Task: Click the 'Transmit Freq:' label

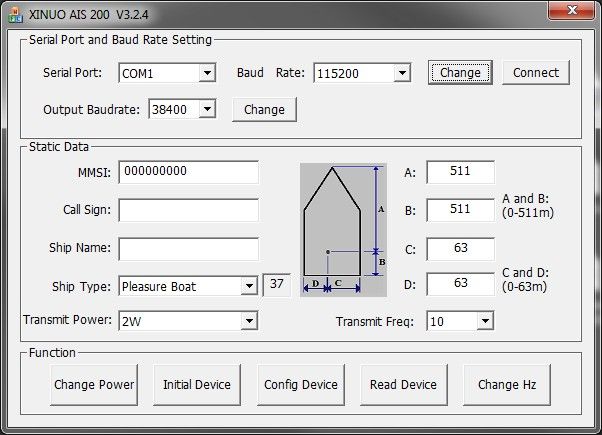Action: (x=375, y=321)
